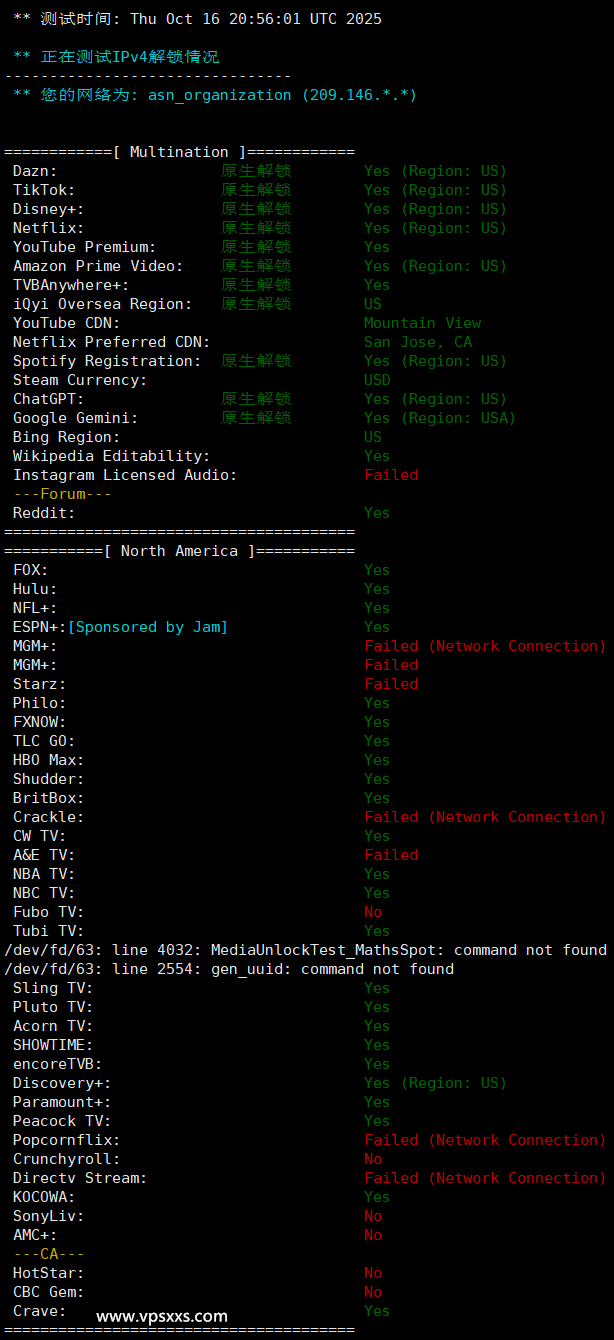The height and width of the screenshot is (1340, 614).
Task: Select the Reddit row label
Action: [x=44, y=513]
